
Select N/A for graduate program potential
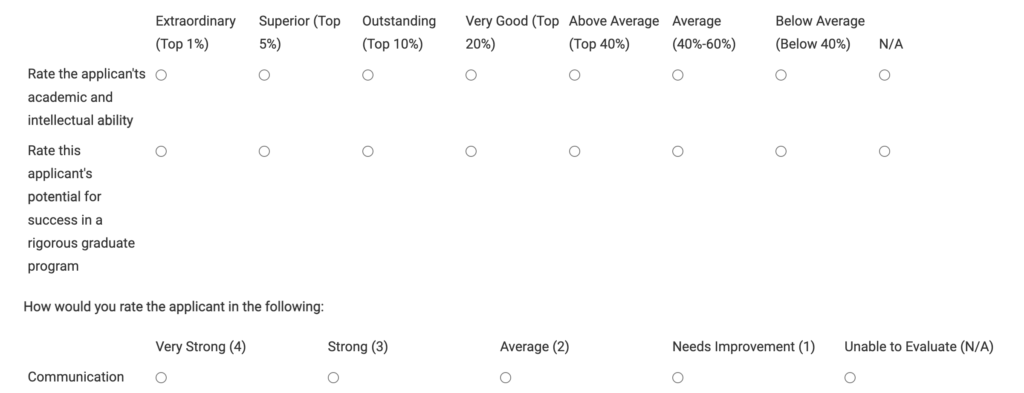click(884, 151)
